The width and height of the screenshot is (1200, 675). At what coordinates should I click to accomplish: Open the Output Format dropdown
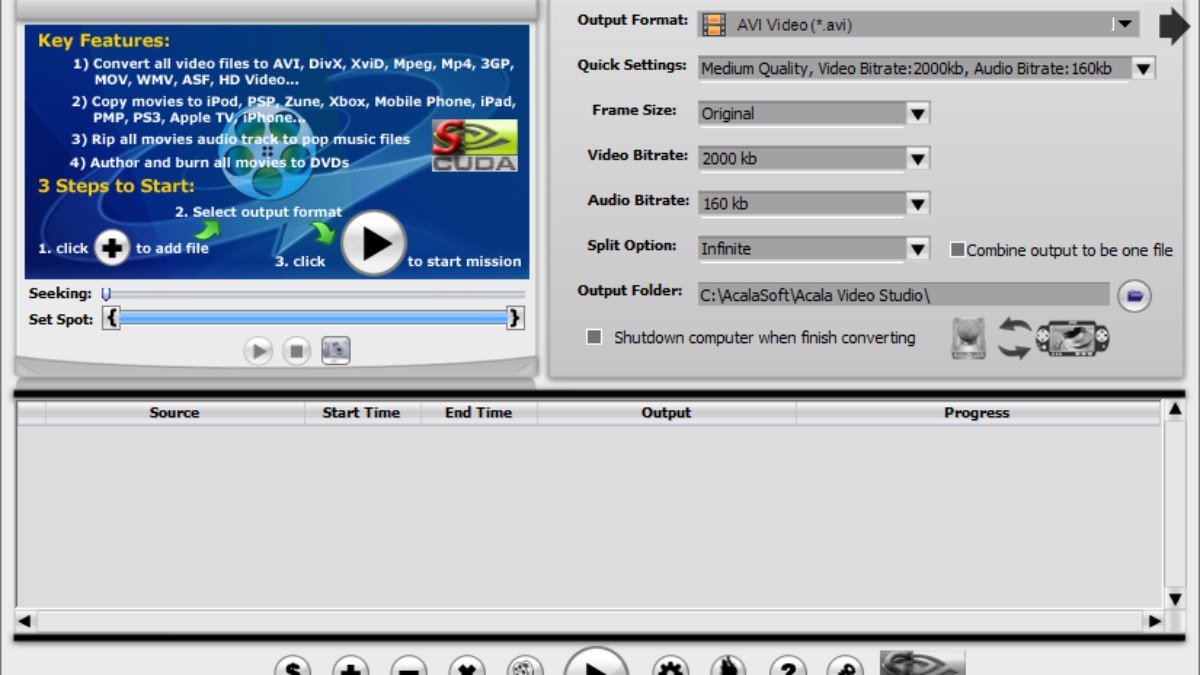pyautogui.click(x=1125, y=24)
